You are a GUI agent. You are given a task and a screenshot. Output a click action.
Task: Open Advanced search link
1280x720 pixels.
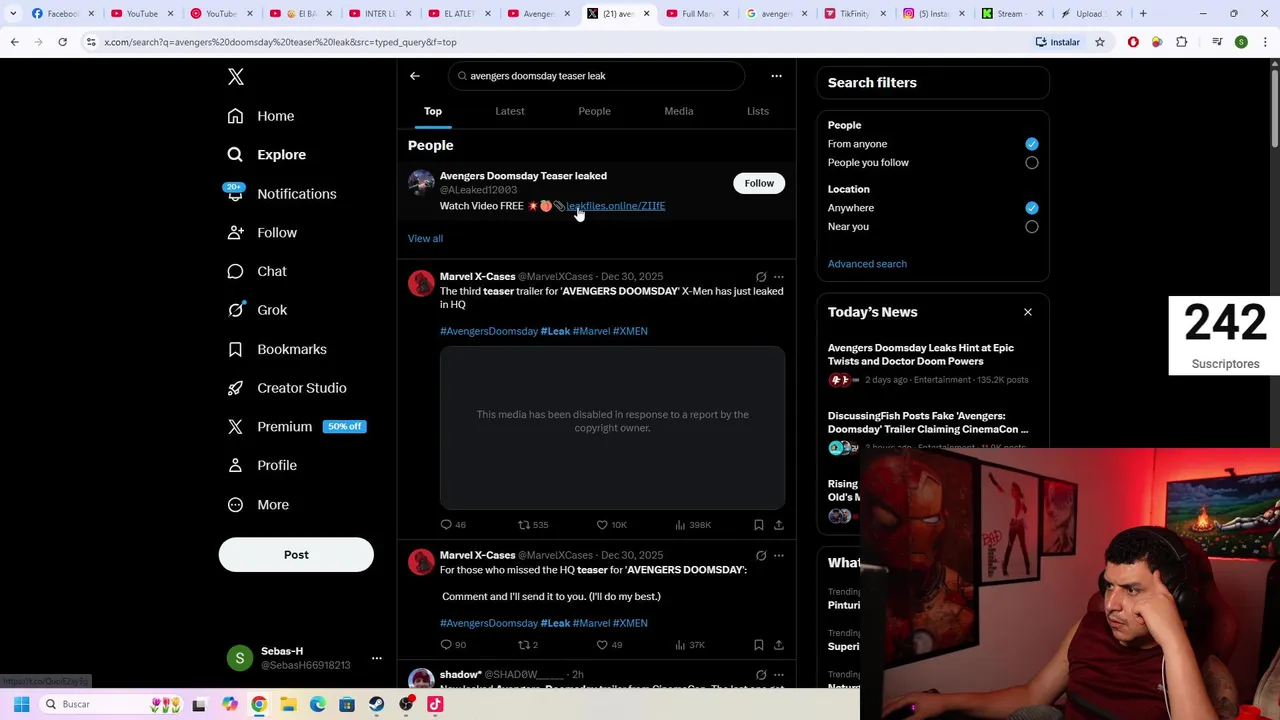click(x=867, y=264)
